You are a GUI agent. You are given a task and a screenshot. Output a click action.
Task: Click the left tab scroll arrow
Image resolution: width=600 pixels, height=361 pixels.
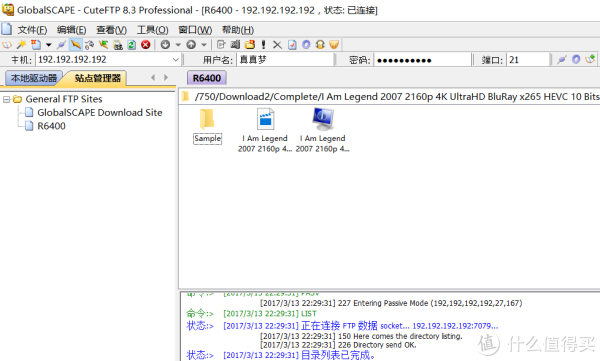(x=153, y=78)
